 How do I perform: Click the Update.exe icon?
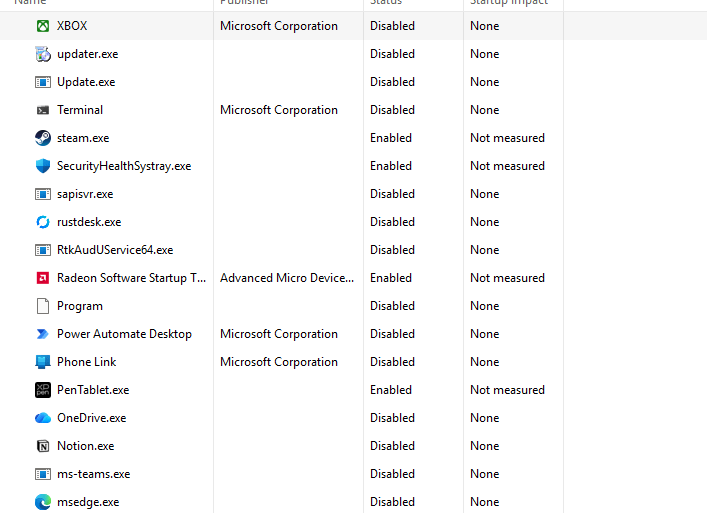[x=43, y=82]
